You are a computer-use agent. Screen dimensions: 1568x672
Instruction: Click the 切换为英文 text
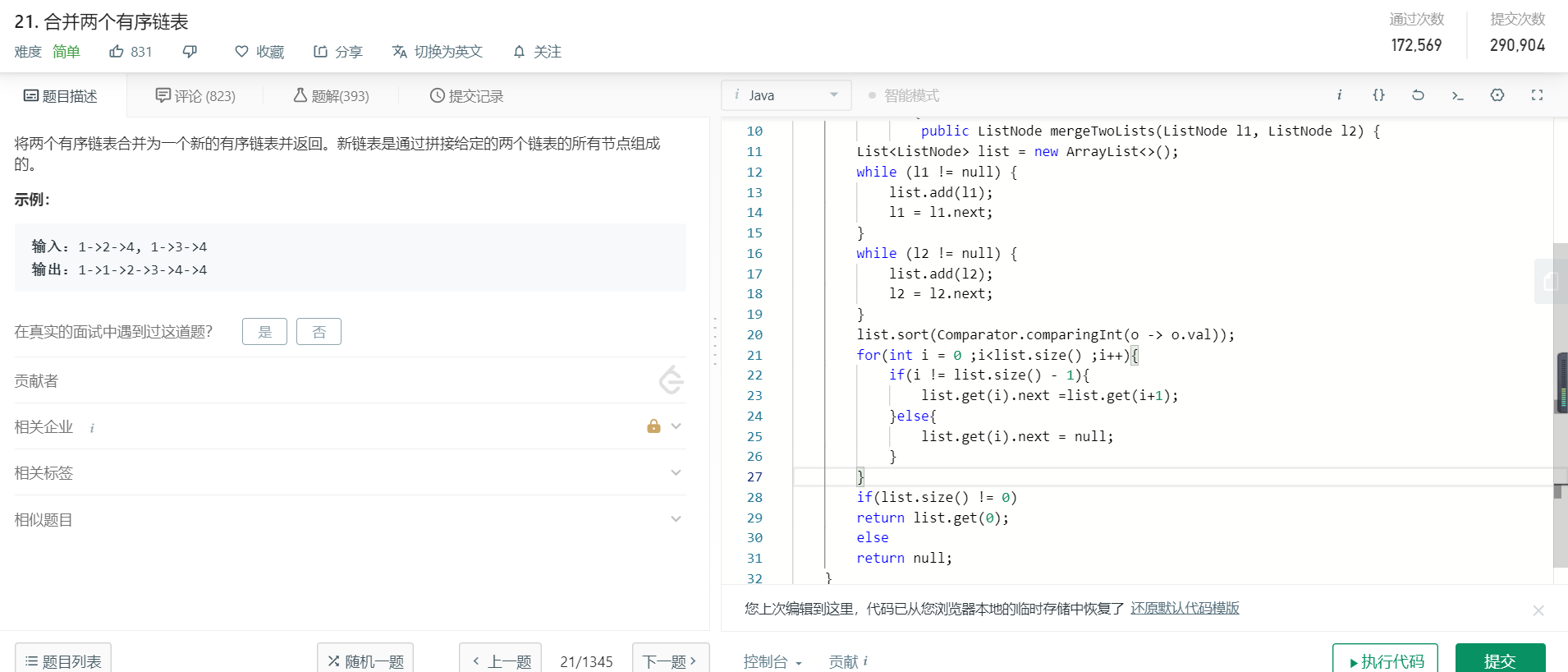(448, 52)
